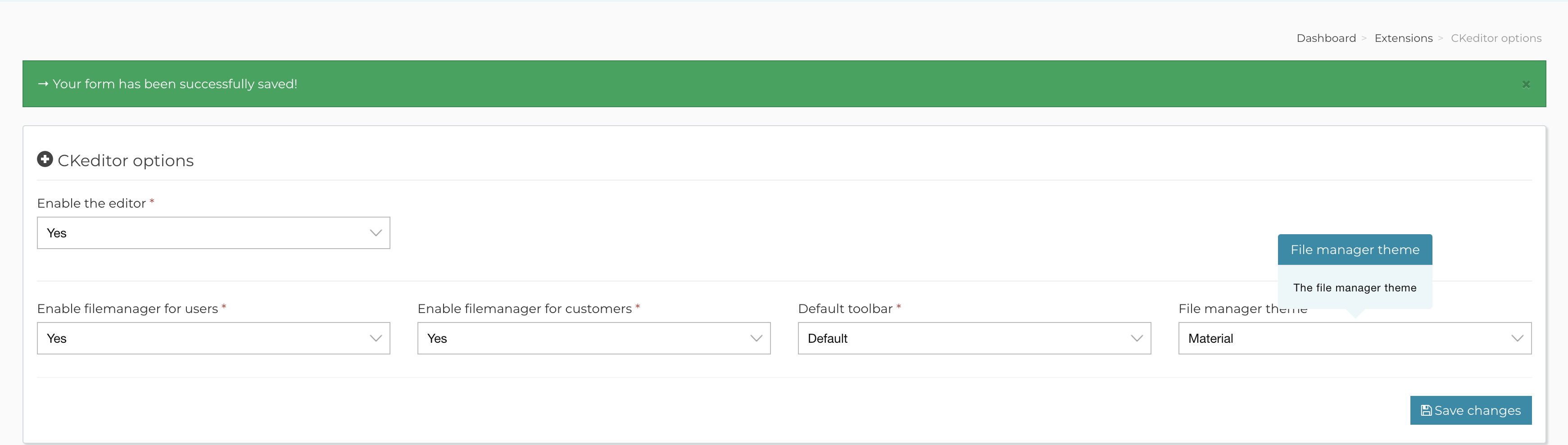This screenshot has width=1568, height=445.
Task: Click the Enable filemanager for users label
Action: 127,309
